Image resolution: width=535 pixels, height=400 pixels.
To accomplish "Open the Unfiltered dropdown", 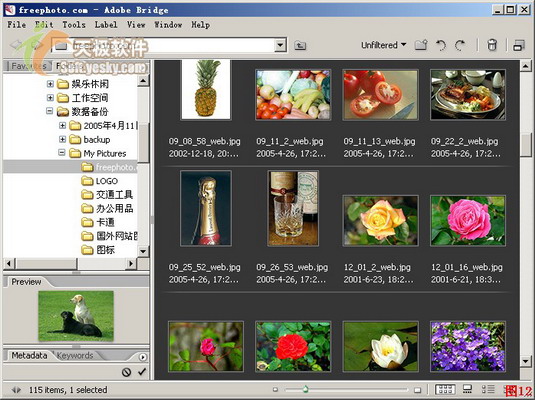I will click(384, 45).
